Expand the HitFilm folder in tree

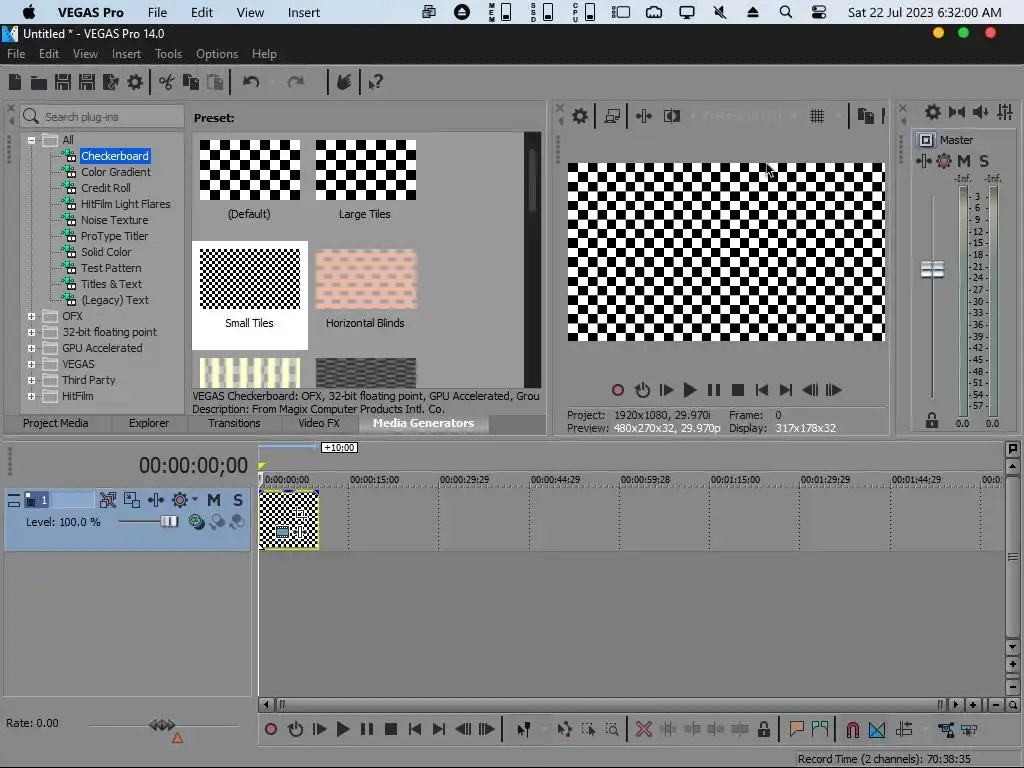(31, 396)
